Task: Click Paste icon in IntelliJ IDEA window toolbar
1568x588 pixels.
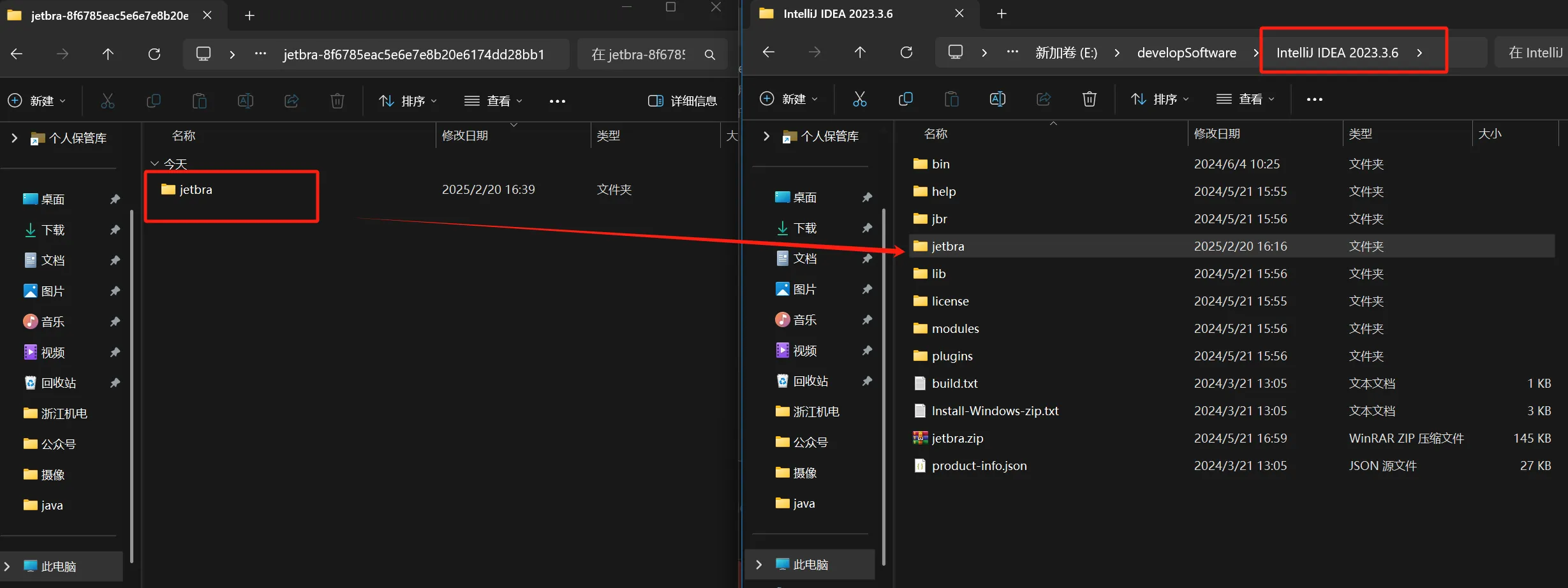Action: [x=951, y=99]
